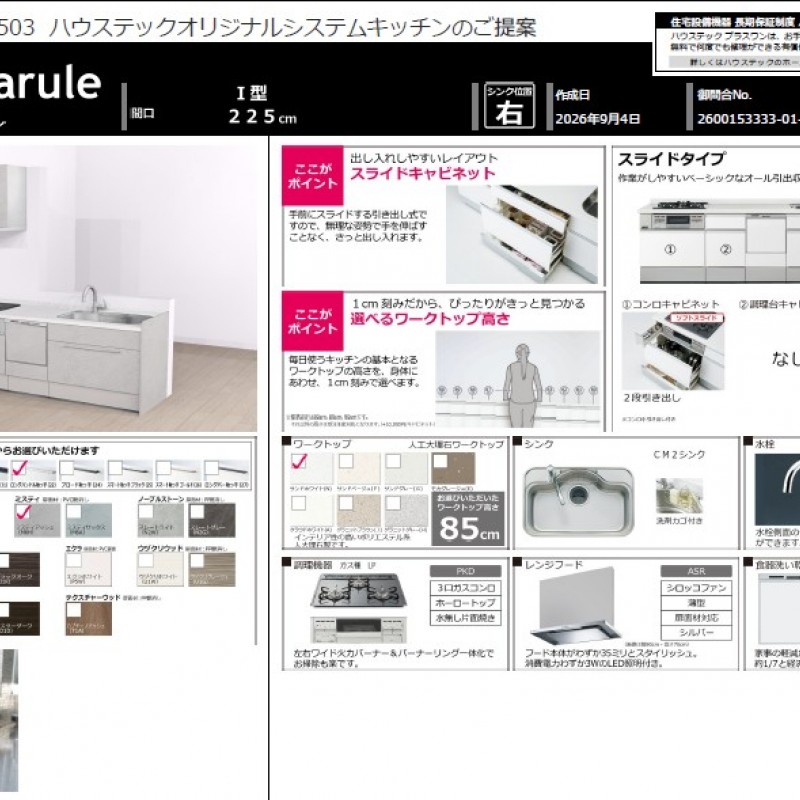The image size is (800, 800).
Task: Open the three-burner gas stove image
Action: [359, 609]
